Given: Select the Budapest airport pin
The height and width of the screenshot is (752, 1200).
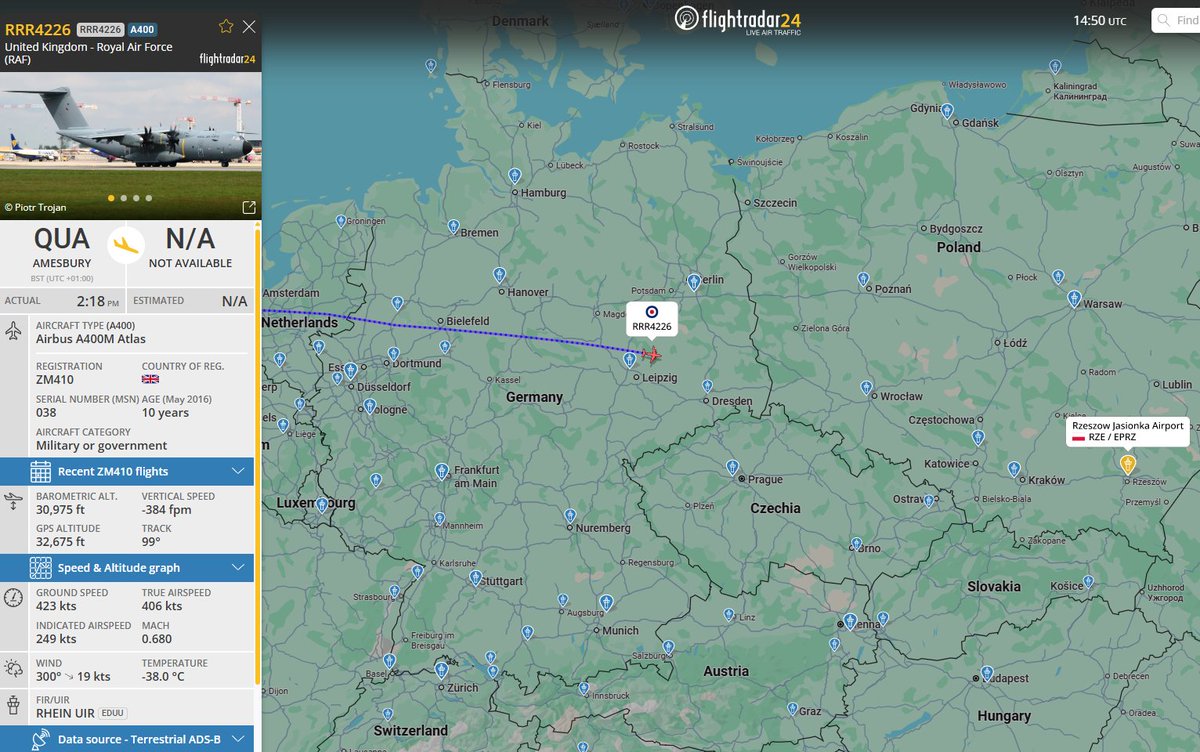Looking at the screenshot, I should coord(987,672).
